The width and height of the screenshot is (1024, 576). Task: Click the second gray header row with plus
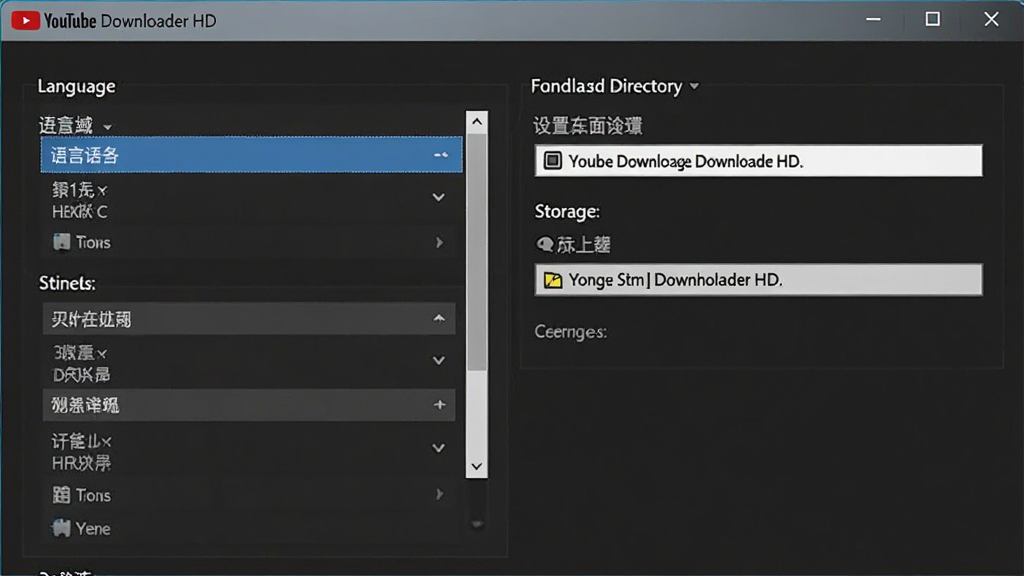tap(249, 405)
